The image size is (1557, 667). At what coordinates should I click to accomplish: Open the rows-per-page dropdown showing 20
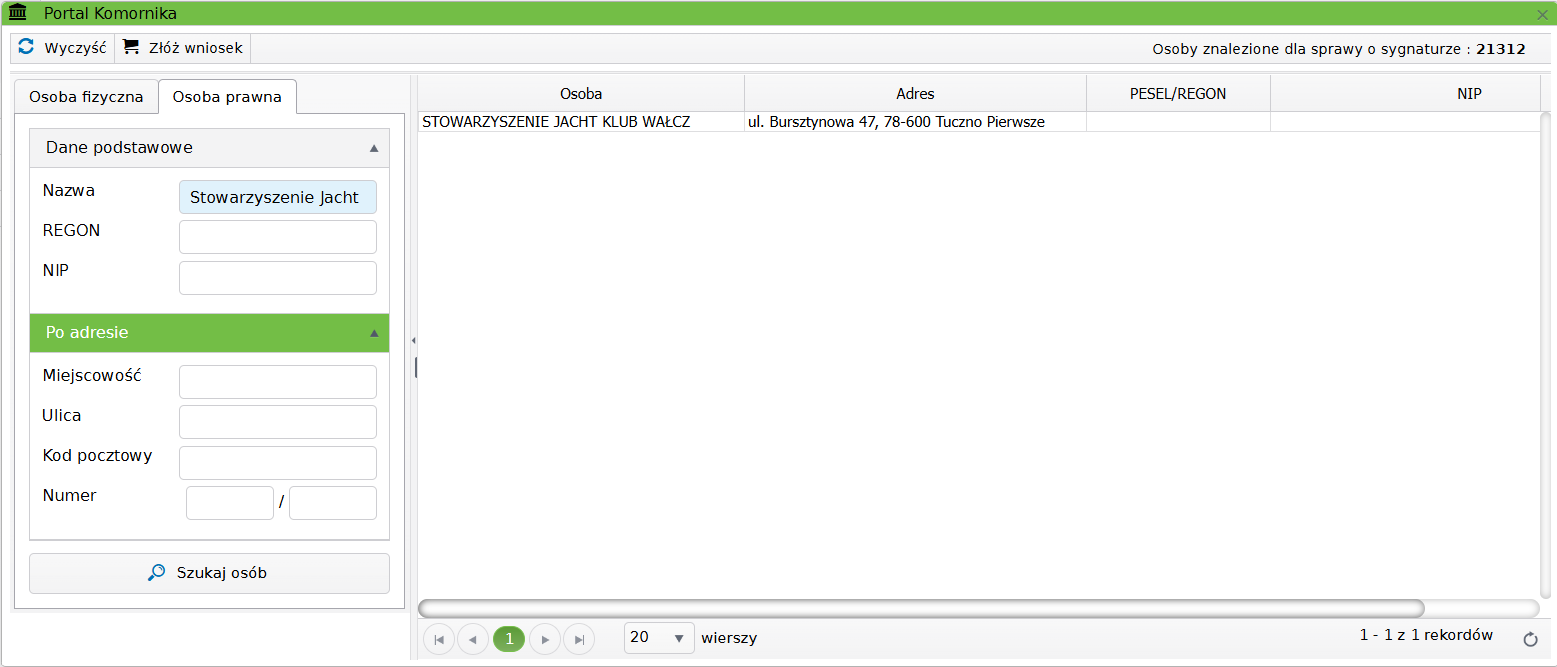(x=658, y=638)
